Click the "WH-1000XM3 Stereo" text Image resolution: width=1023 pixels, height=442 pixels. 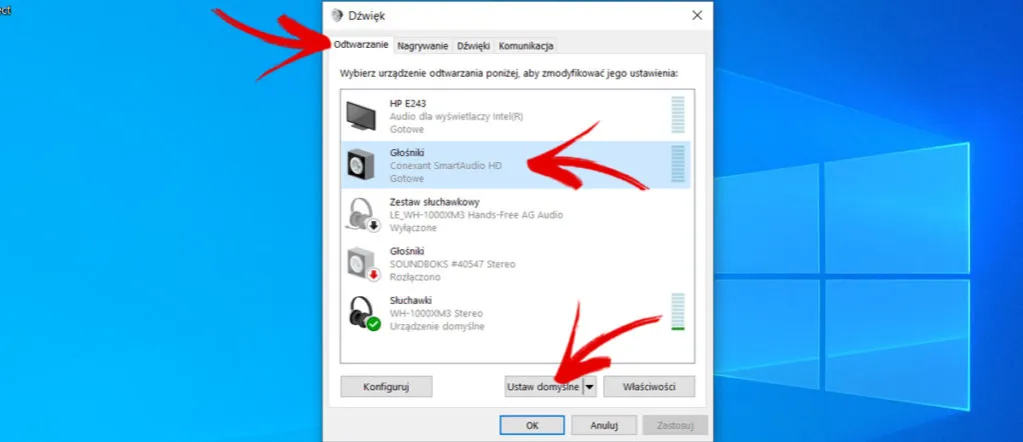pyautogui.click(x=436, y=313)
